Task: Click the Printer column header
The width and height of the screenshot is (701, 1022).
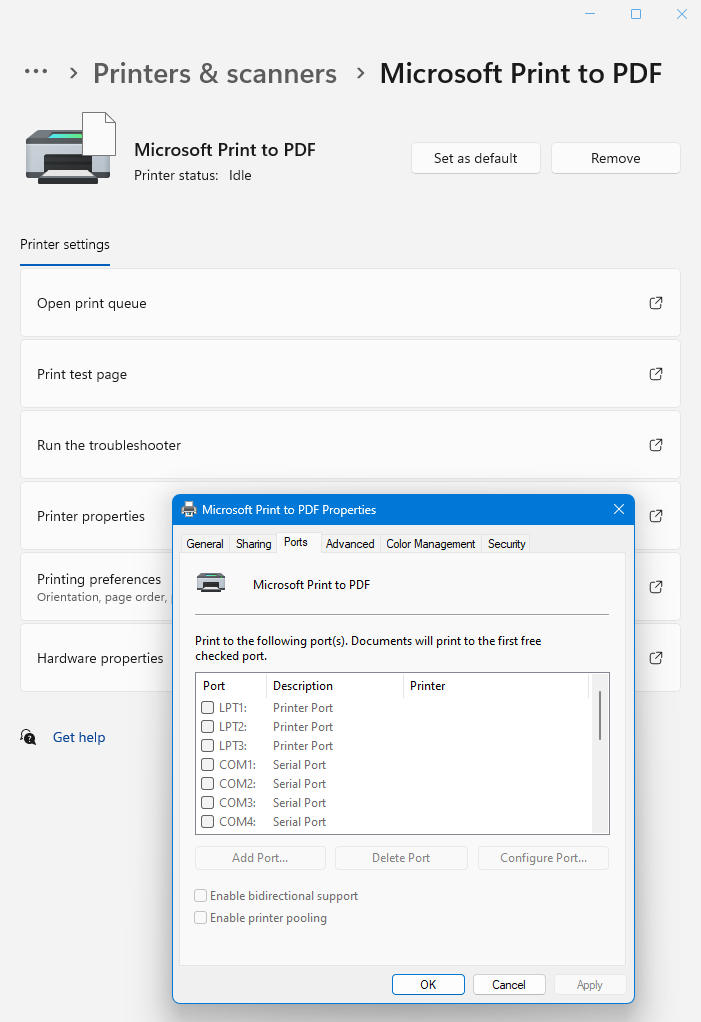Action: (496, 686)
